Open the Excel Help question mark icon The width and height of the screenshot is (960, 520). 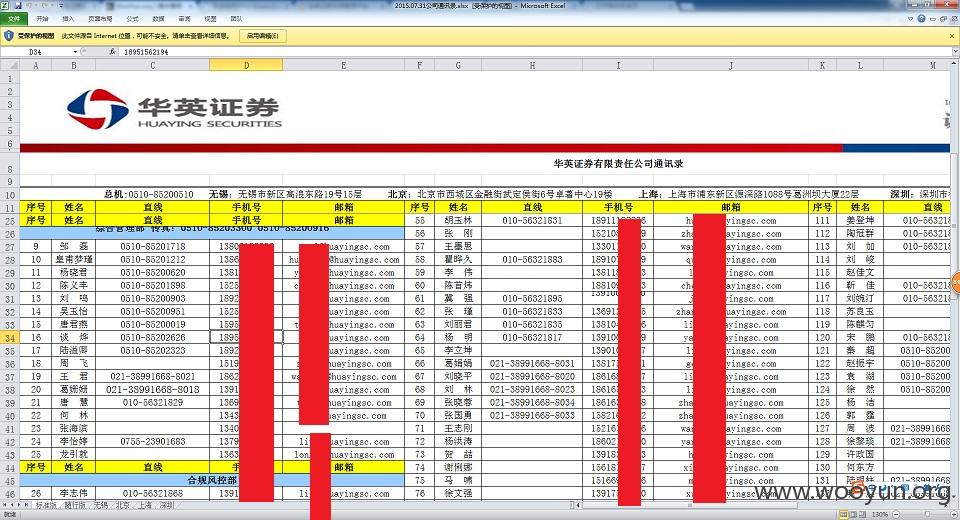click(x=921, y=18)
